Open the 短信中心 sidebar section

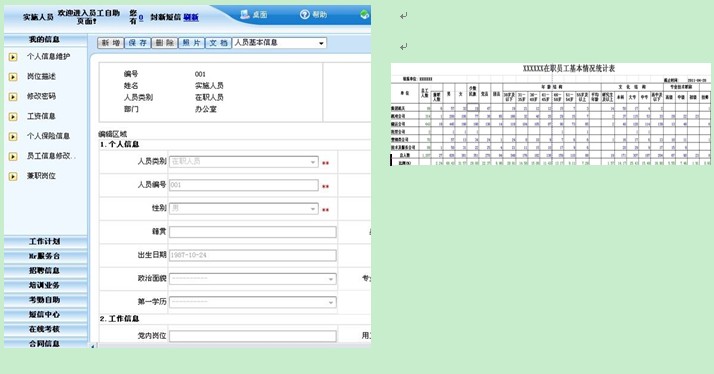pos(45,314)
